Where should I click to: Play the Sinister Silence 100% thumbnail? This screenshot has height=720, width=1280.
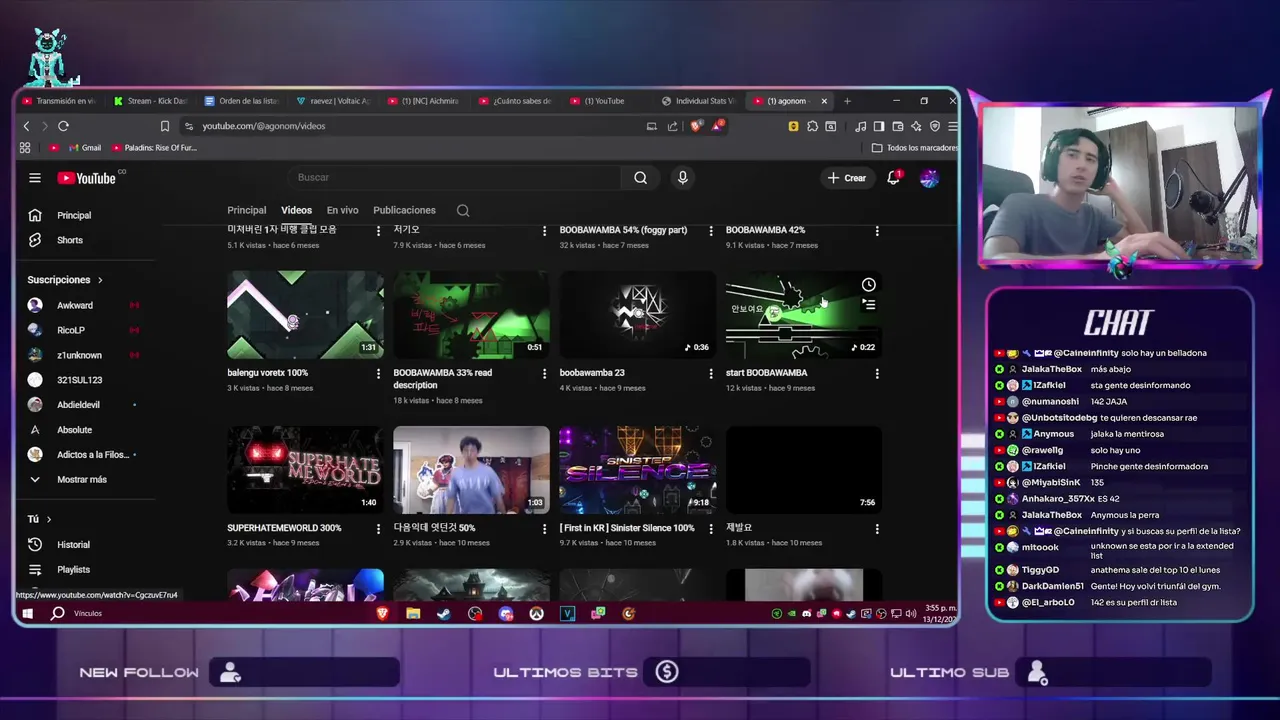(x=637, y=470)
